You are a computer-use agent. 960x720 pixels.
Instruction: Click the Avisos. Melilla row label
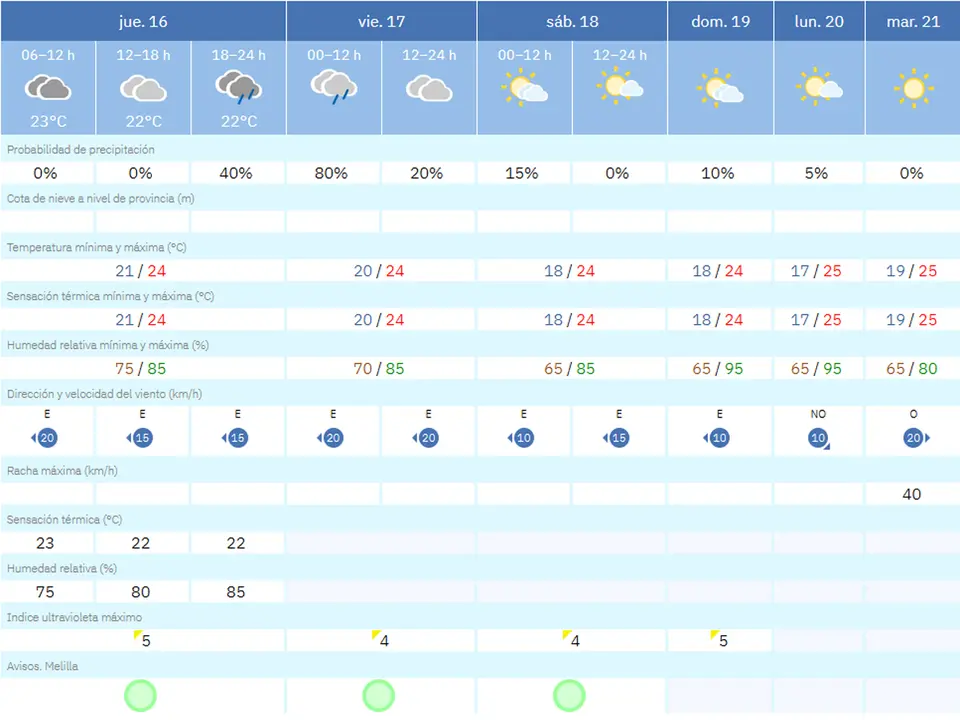[x=42, y=666]
